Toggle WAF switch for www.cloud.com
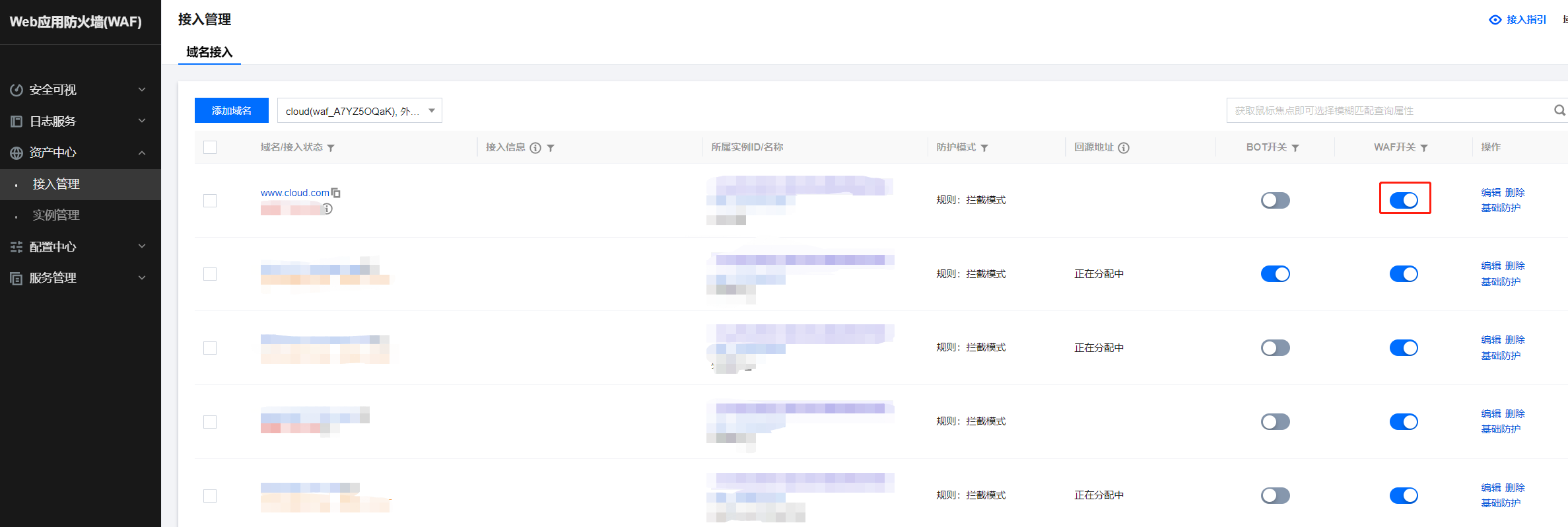 (1404, 200)
